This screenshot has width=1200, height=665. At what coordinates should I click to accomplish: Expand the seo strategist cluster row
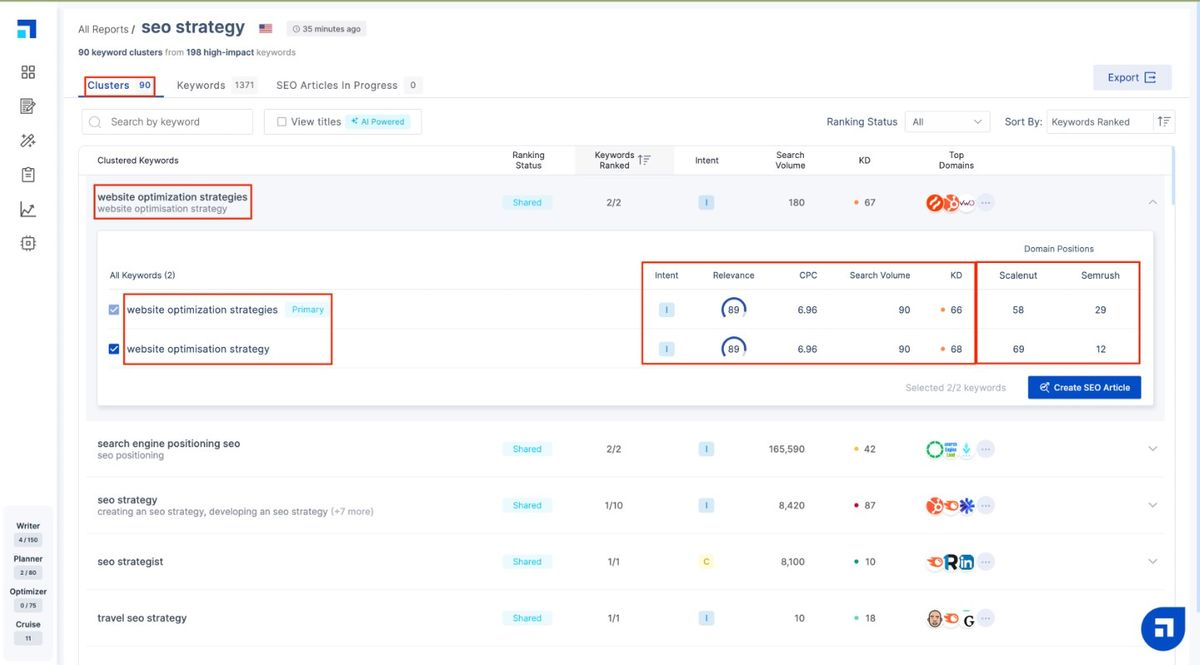click(1152, 562)
